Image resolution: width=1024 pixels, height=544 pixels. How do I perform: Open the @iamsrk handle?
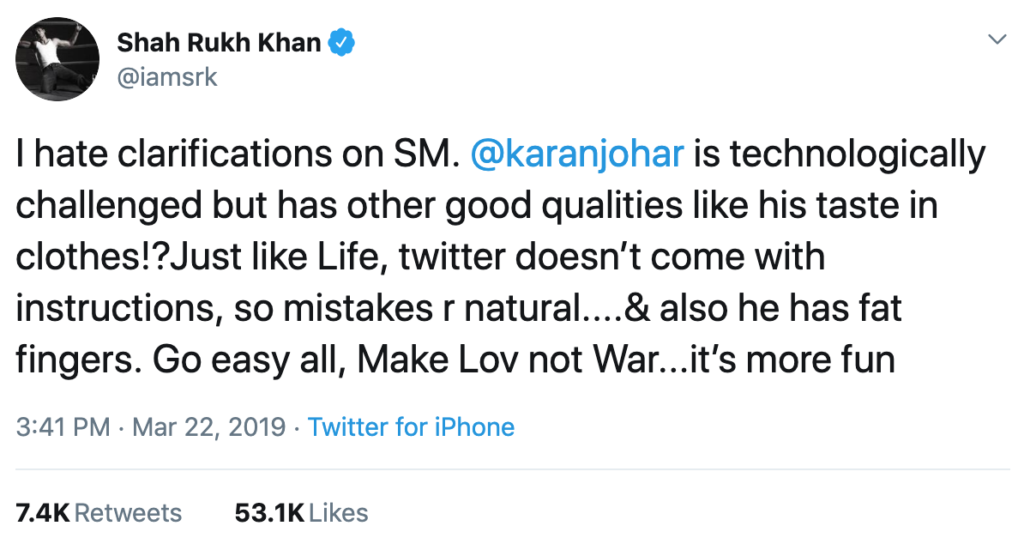pos(167,77)
